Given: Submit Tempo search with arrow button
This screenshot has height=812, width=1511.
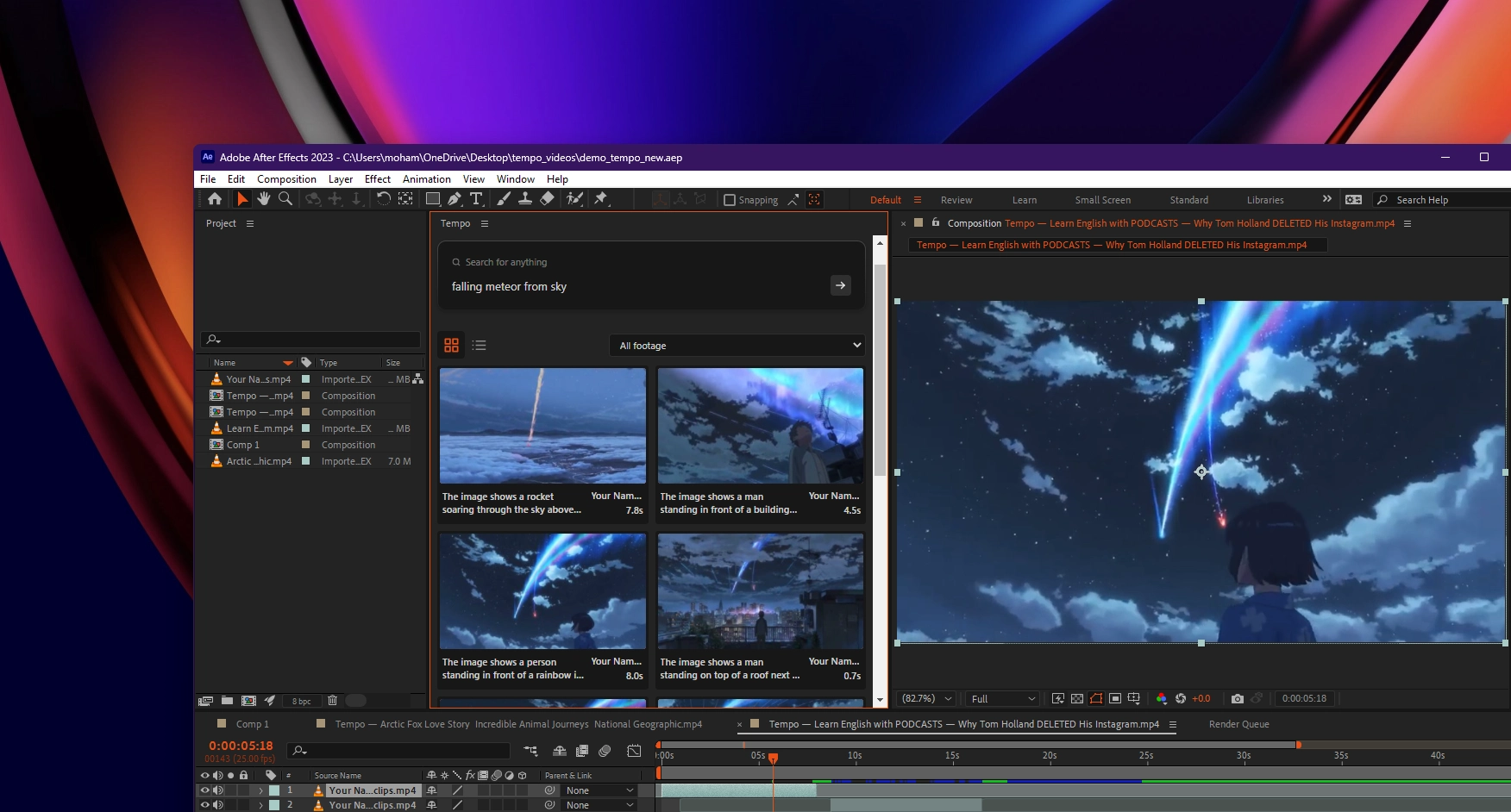Looking at the screenshot, I should pyautogui.click(x=841, y=285).
